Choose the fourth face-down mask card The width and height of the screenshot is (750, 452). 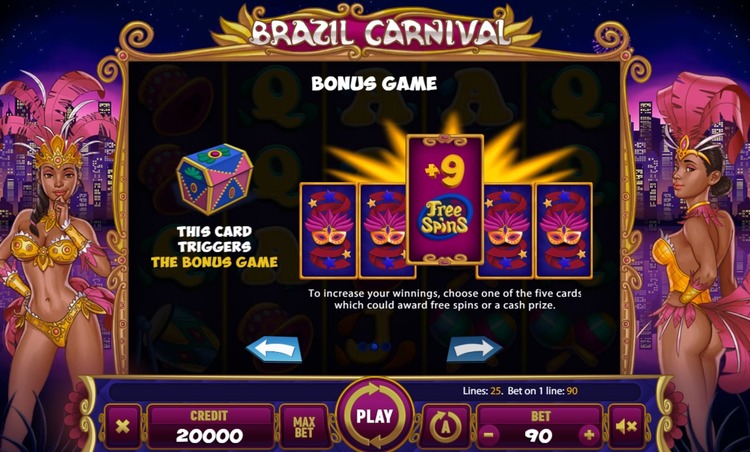(x=507, y=231)
